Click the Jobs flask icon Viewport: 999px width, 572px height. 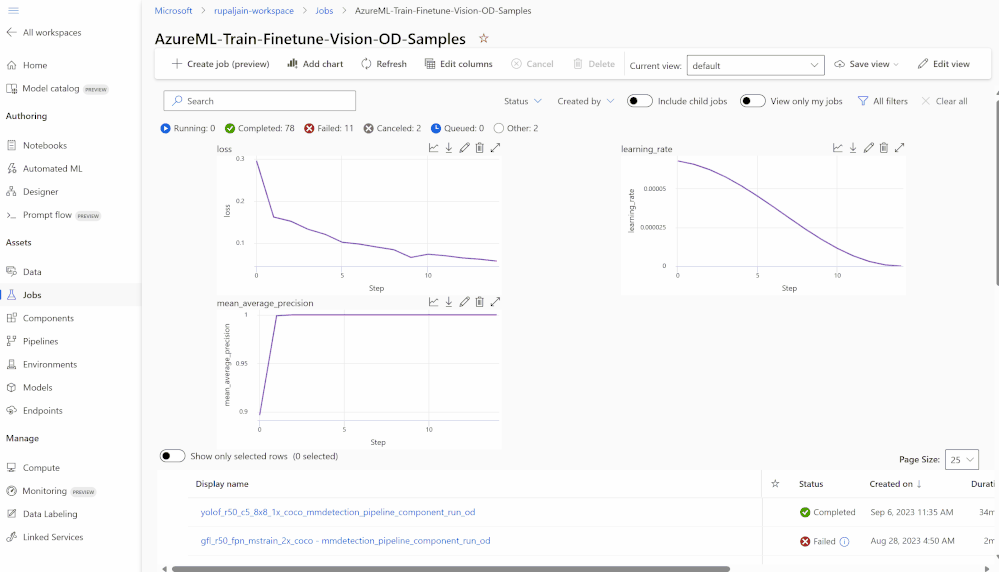point(11,295)
